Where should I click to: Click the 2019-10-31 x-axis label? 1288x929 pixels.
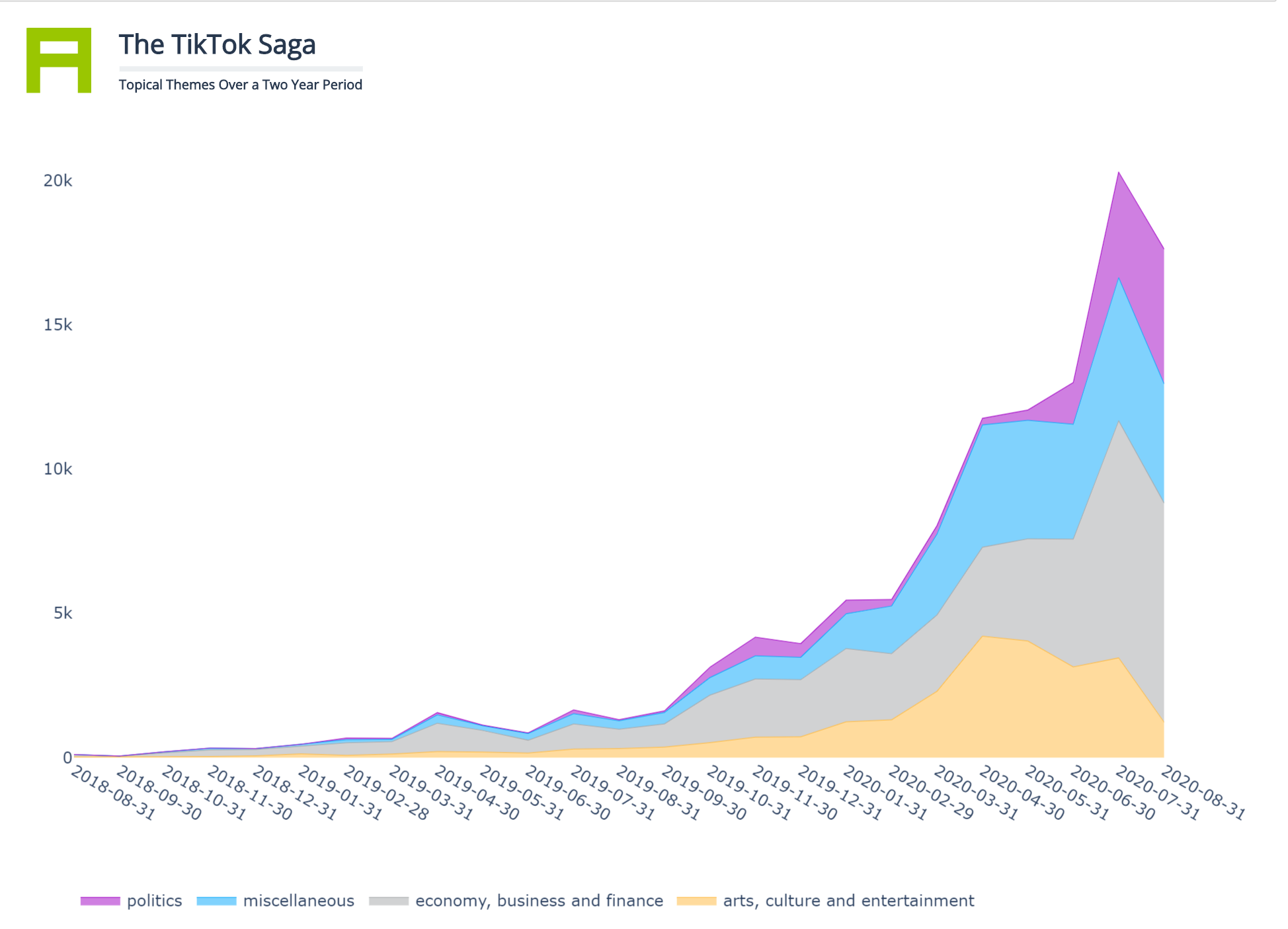tap(748, 793)
